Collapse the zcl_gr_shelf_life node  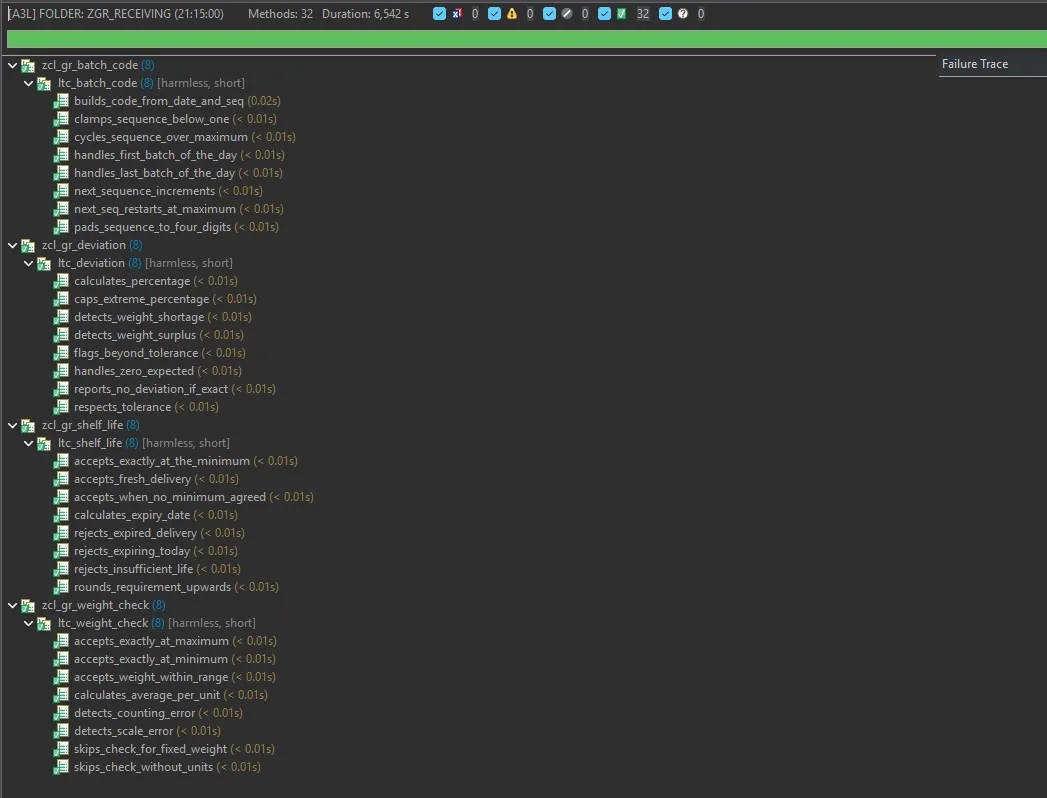tap(12, 425)
